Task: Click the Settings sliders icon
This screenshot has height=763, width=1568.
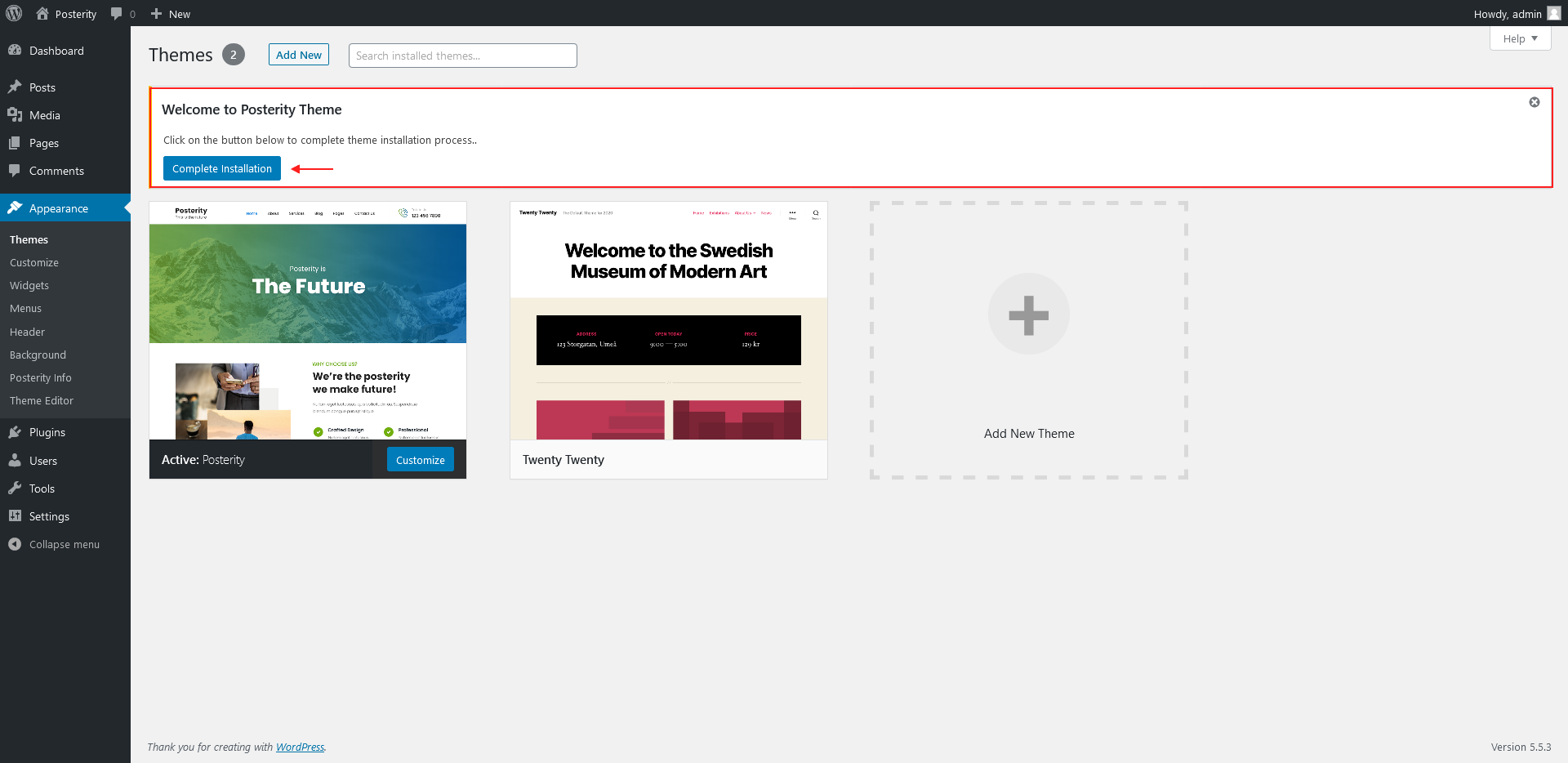Action: (15, 515)
